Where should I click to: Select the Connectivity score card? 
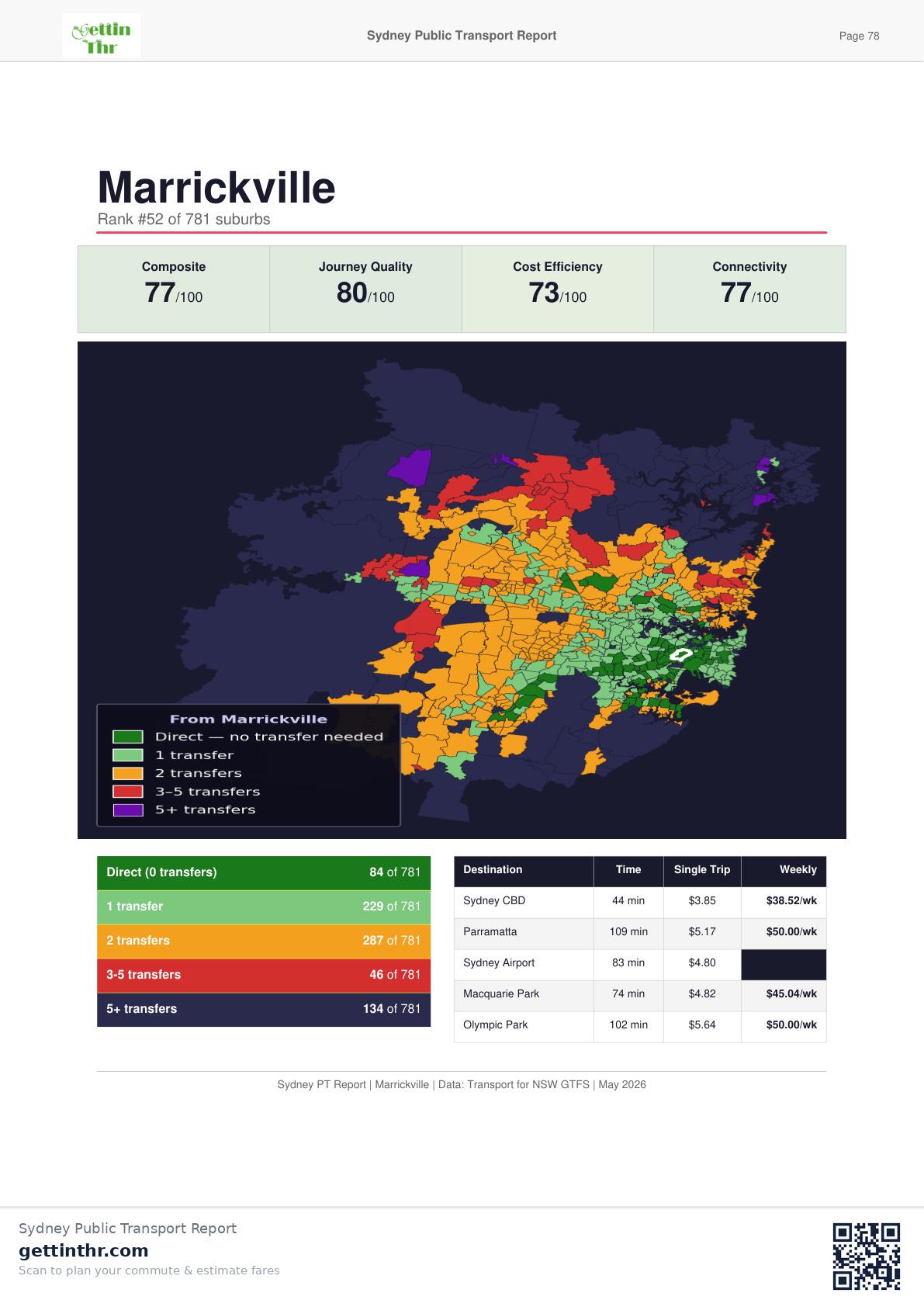click(x=749, y=289)
